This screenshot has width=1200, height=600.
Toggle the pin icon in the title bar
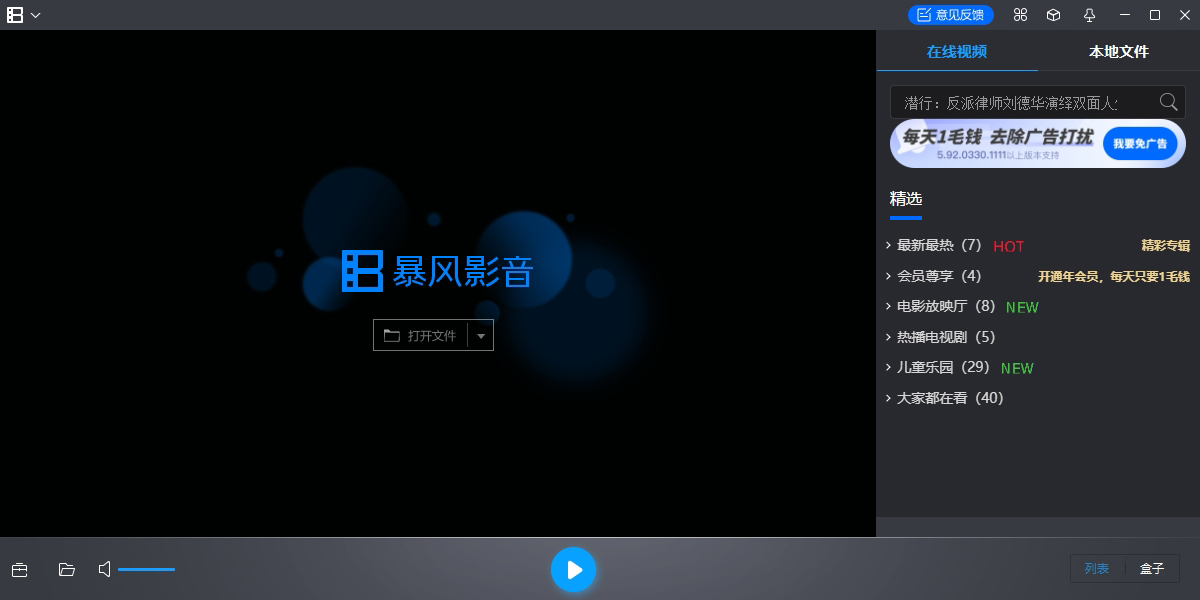(1090, 15)
